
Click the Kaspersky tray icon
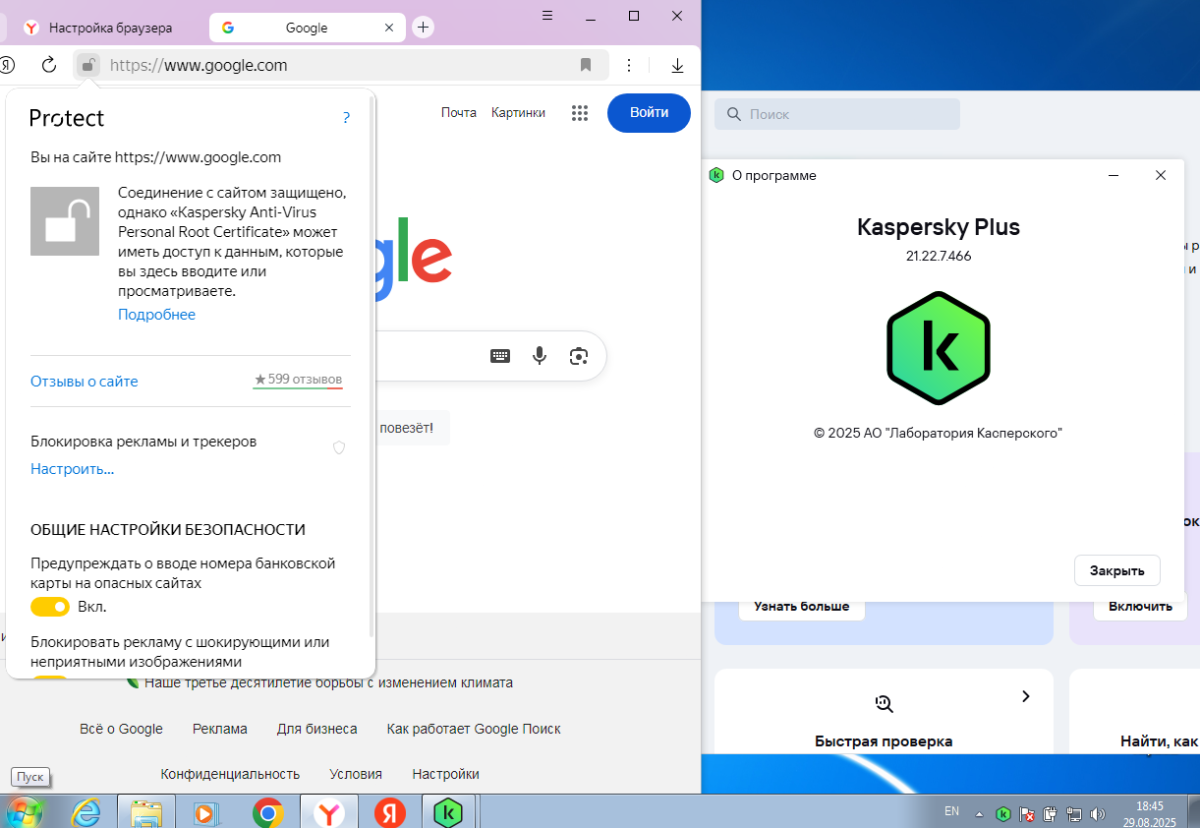tap(1003, 813)
